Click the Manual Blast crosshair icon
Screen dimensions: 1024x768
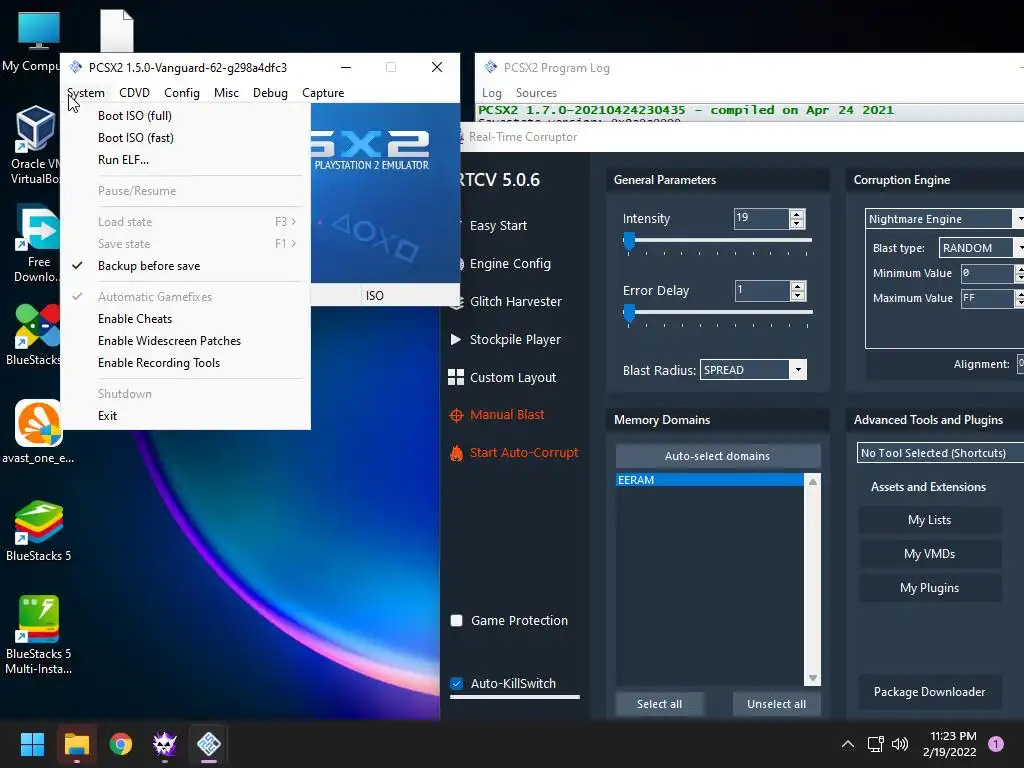456,415
